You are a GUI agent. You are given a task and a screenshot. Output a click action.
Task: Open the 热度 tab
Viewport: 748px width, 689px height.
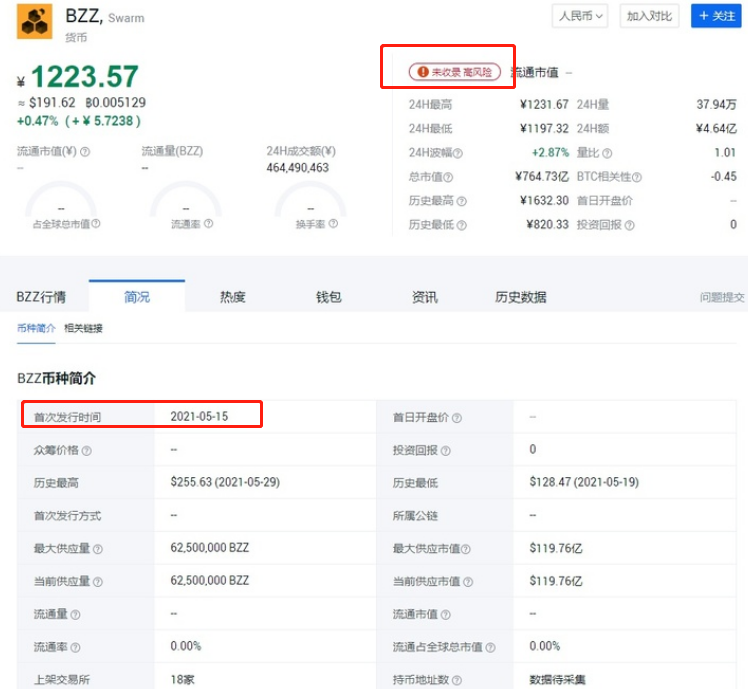(x=233, y=297)
